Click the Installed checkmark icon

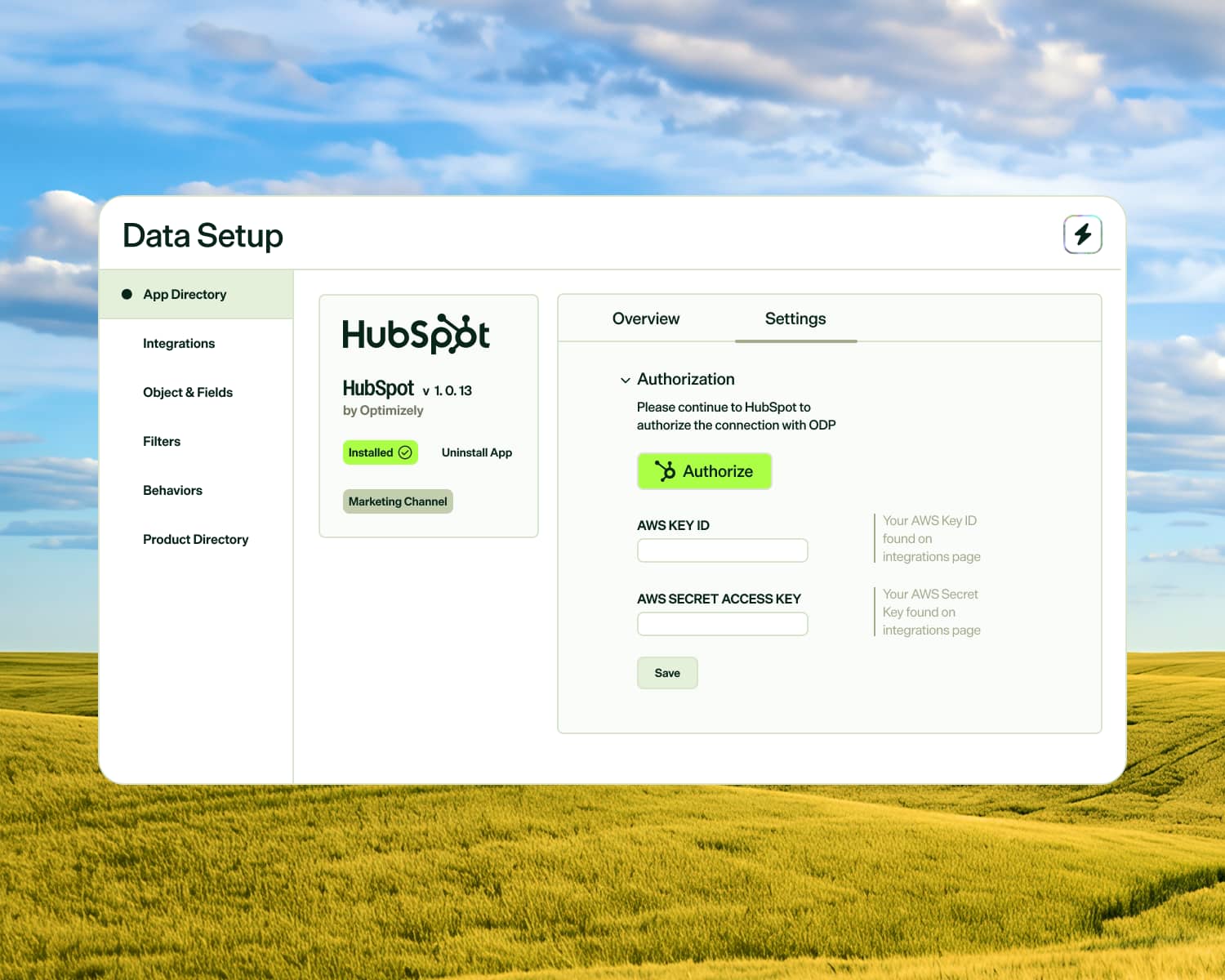click(405, 452)
